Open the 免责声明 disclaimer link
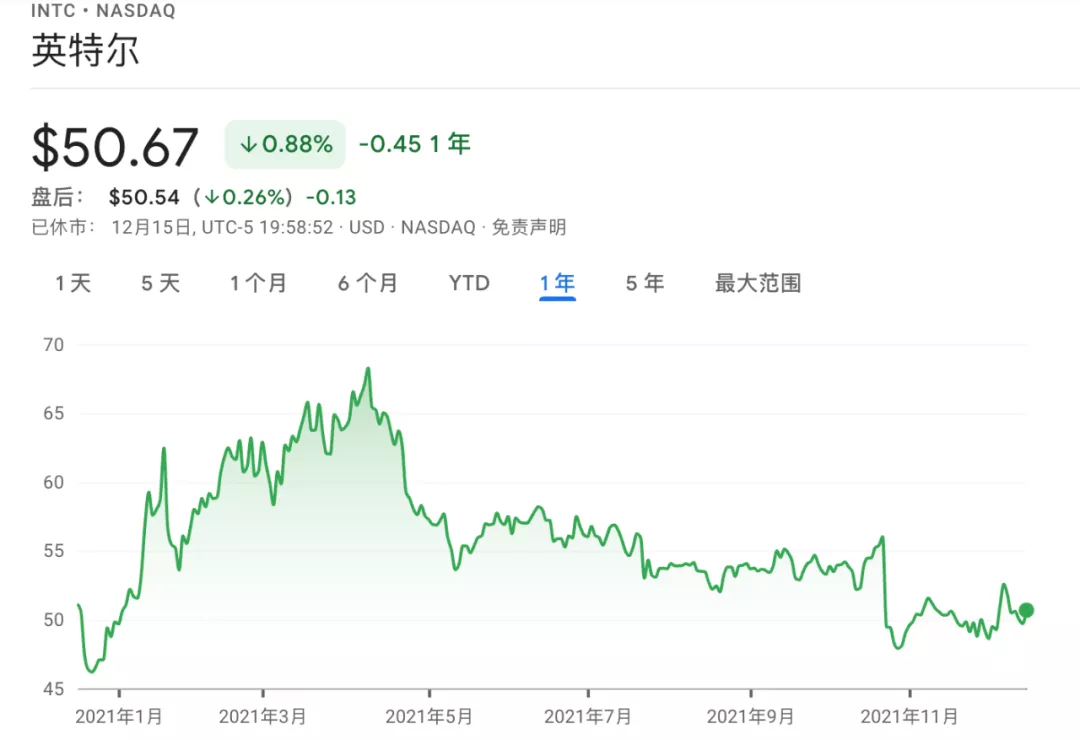Image resolution: width=1080 pixels, height=740 pixels. coord(531,227)
